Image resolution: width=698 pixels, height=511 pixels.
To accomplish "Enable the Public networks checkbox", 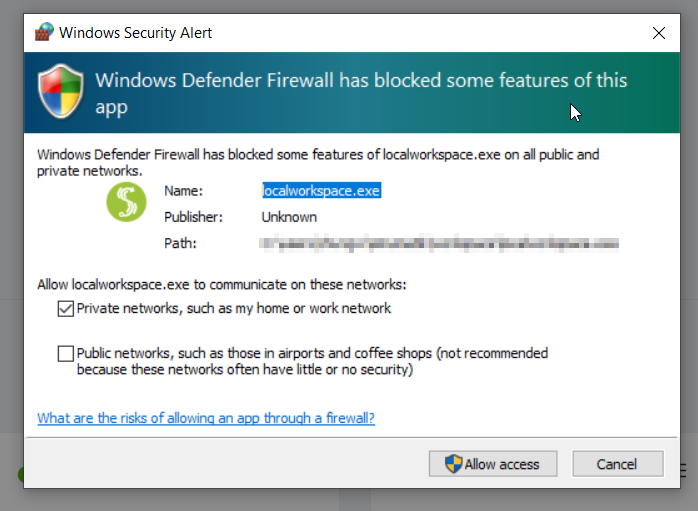I will click(x=65, y=354).
